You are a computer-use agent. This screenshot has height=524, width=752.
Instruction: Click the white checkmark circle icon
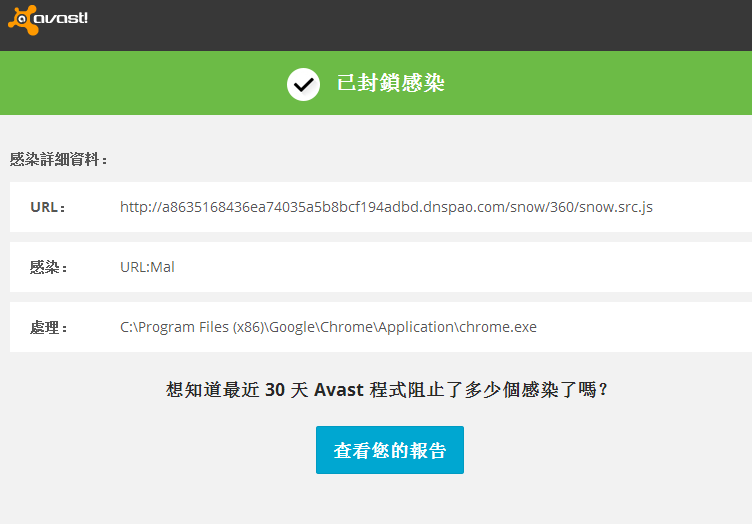pos(303,84)
